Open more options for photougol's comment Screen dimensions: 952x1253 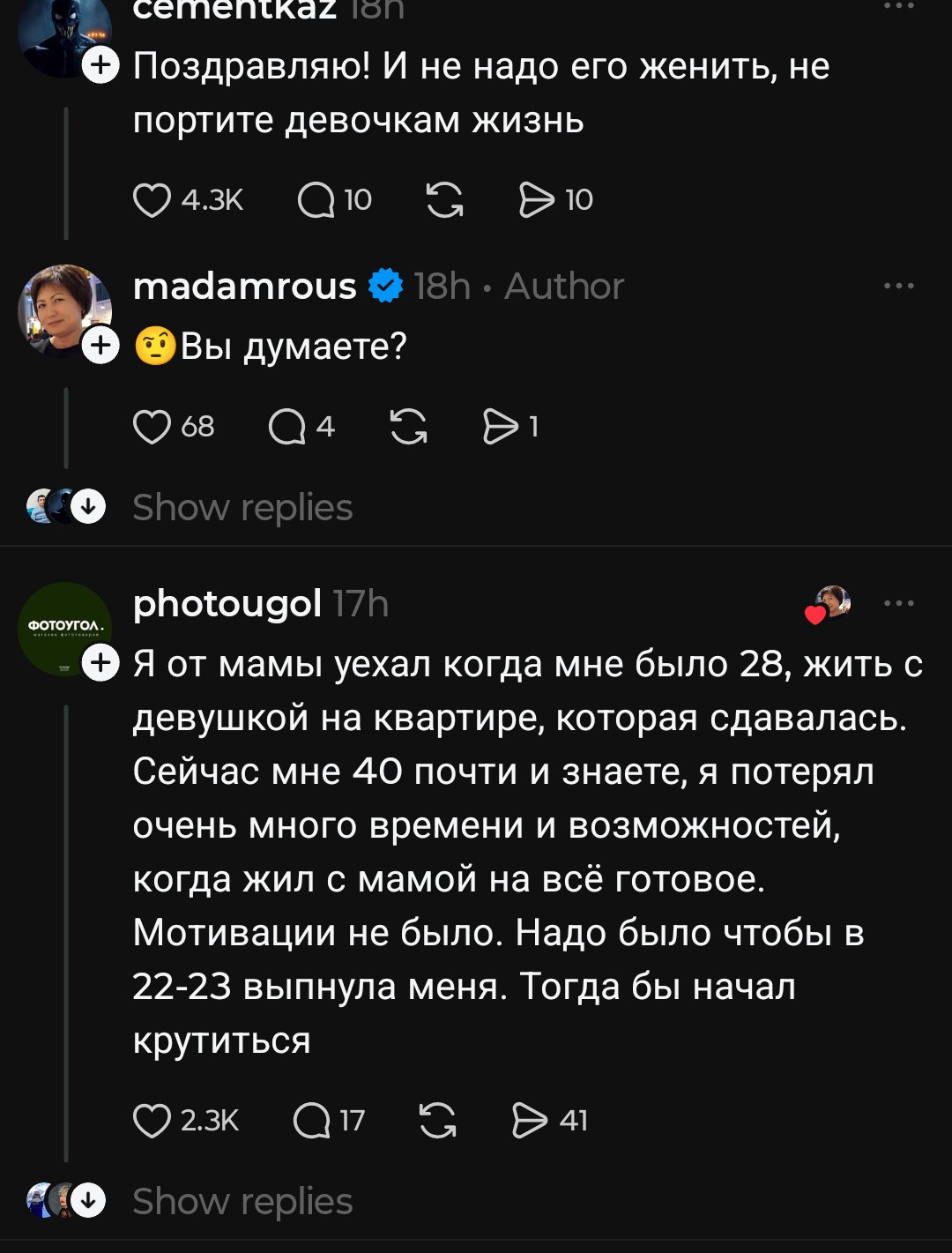(x=898, y=604)
